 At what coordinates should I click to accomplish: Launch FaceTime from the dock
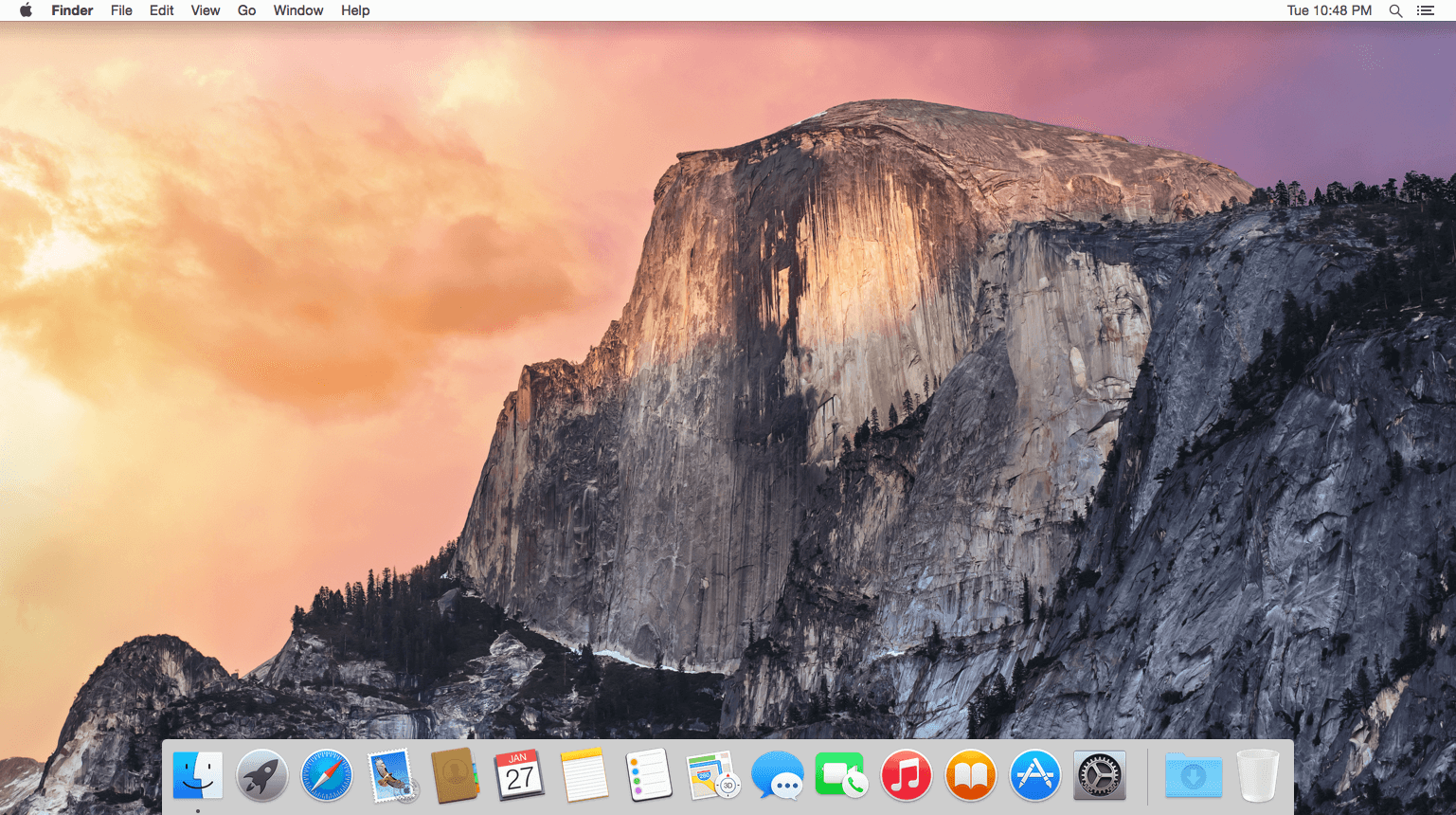point(841,775)
